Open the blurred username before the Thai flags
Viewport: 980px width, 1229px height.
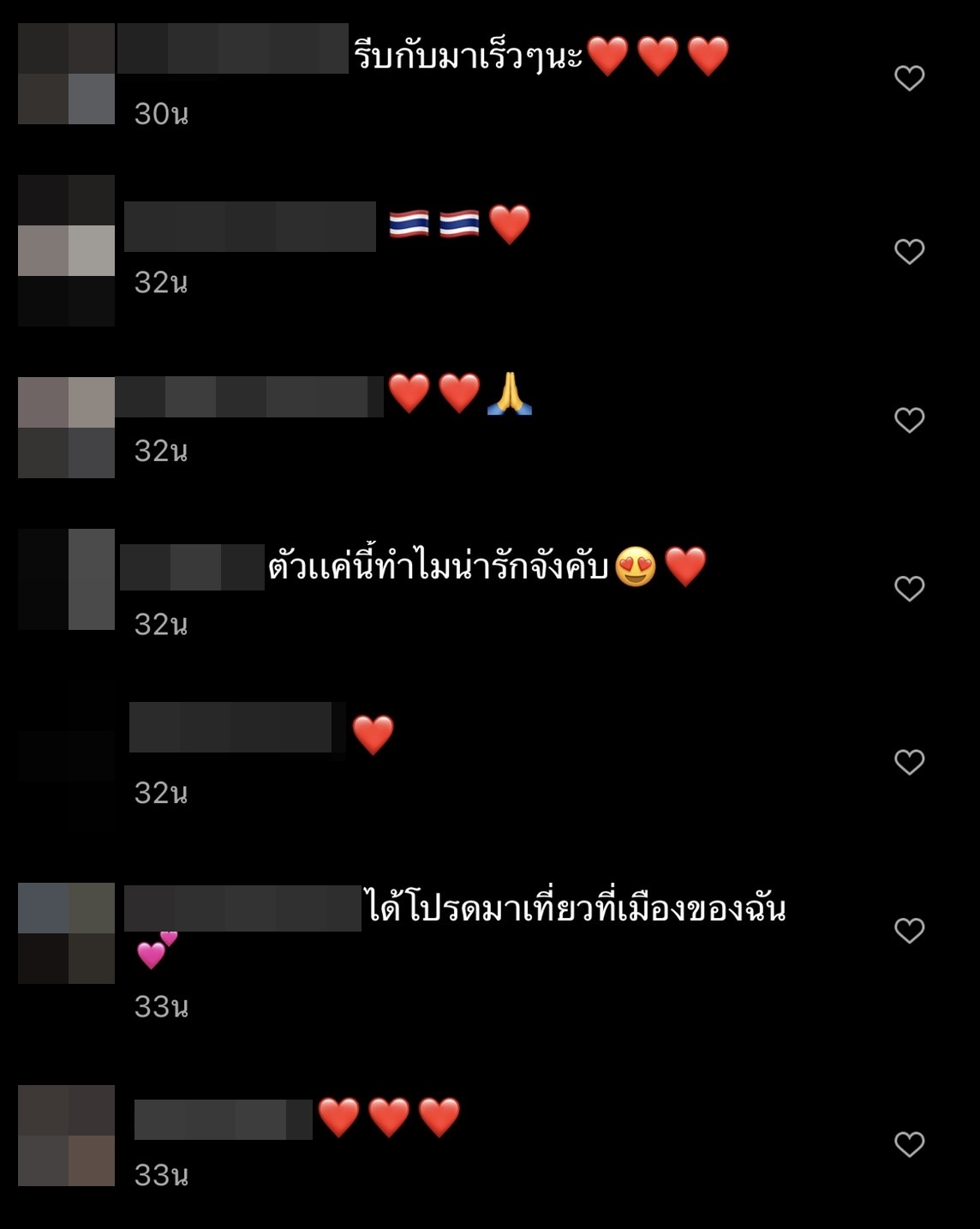[250, 226]
